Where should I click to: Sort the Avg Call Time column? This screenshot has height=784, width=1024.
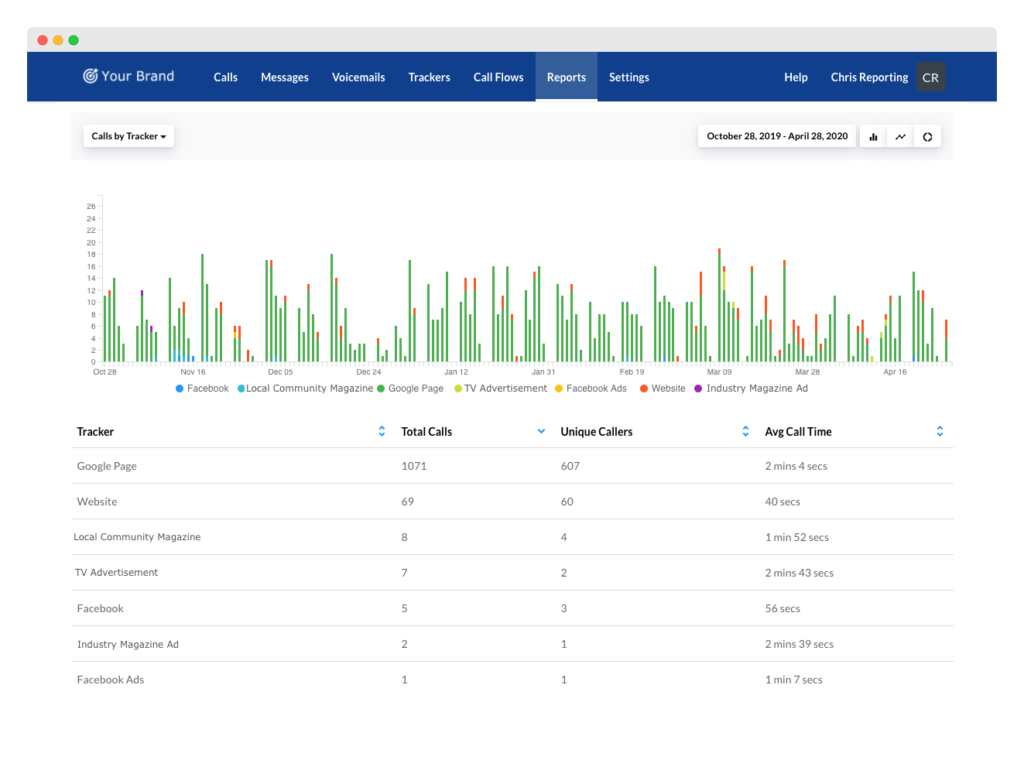[939, 431]
